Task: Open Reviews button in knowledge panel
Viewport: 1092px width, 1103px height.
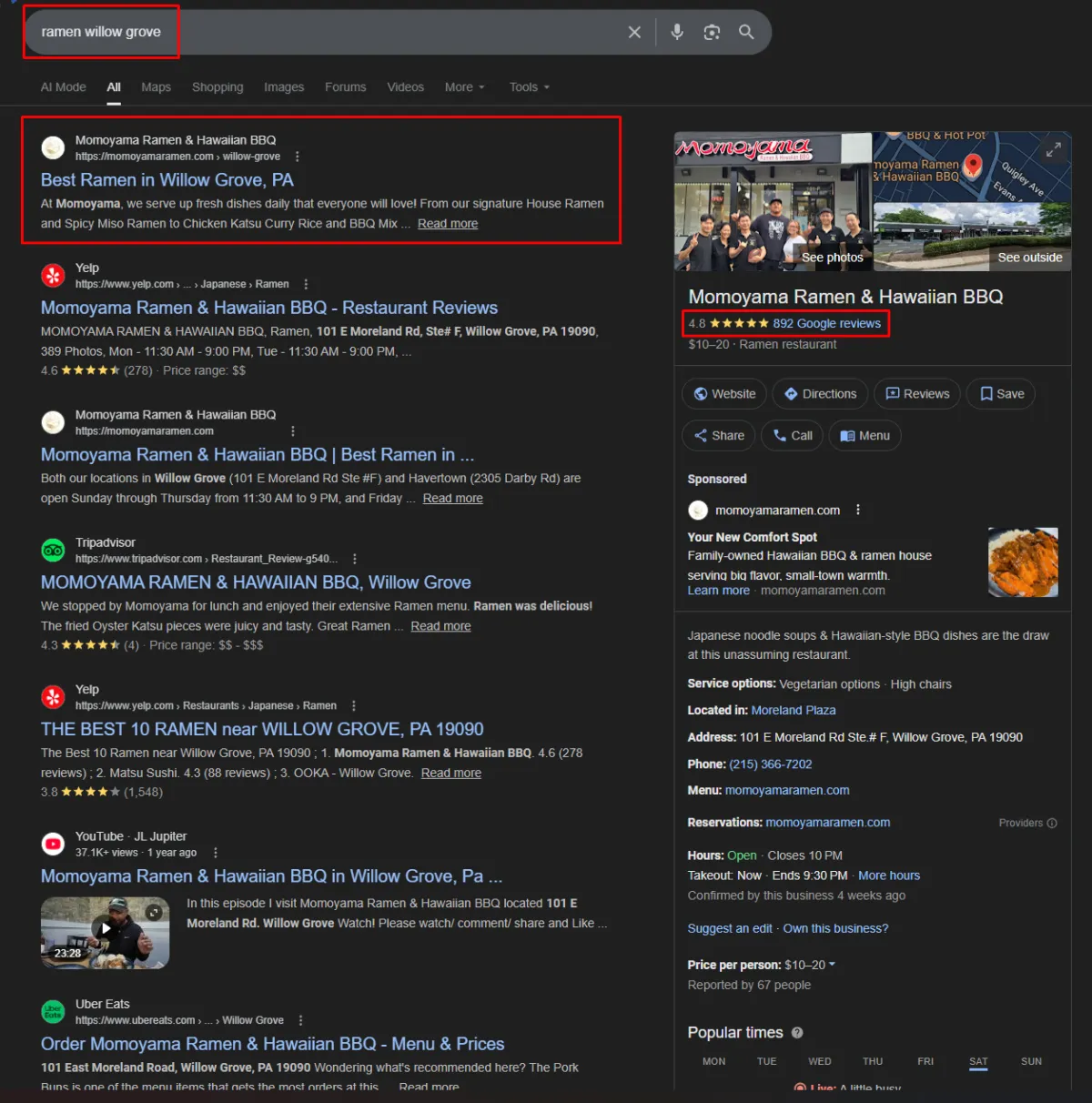Action: (917, 394)
